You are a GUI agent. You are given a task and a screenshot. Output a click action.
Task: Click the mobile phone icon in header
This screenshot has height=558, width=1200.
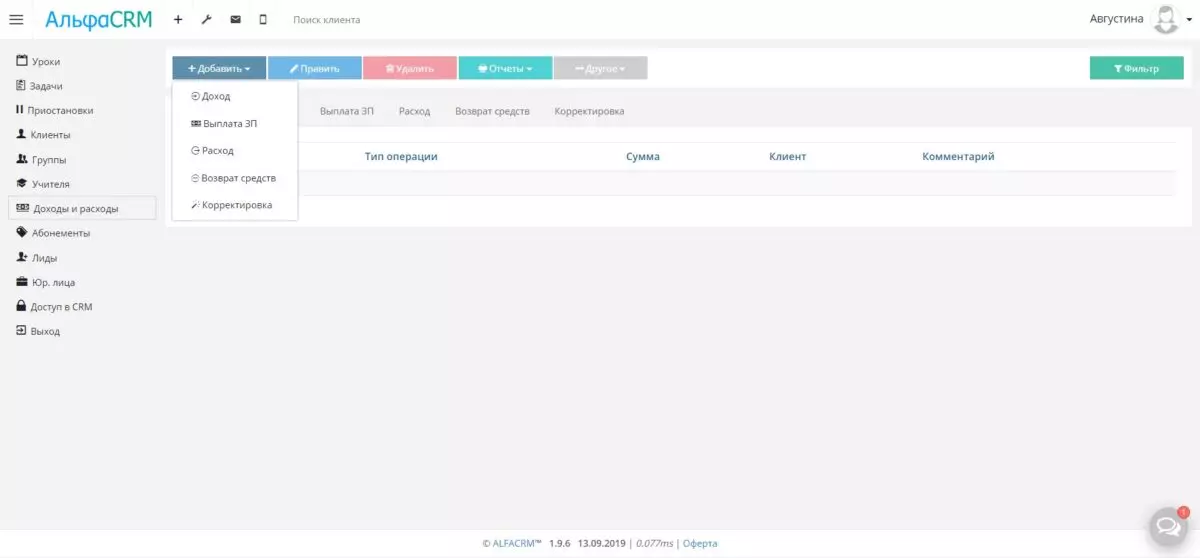(x=263, y=20)
